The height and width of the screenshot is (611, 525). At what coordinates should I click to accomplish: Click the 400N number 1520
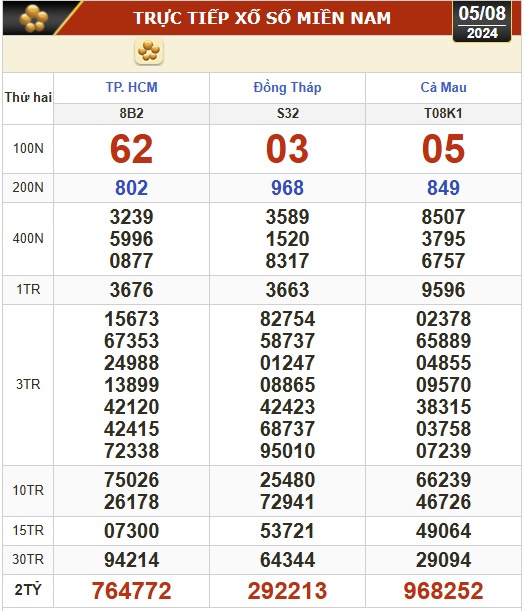click(287, 239)
